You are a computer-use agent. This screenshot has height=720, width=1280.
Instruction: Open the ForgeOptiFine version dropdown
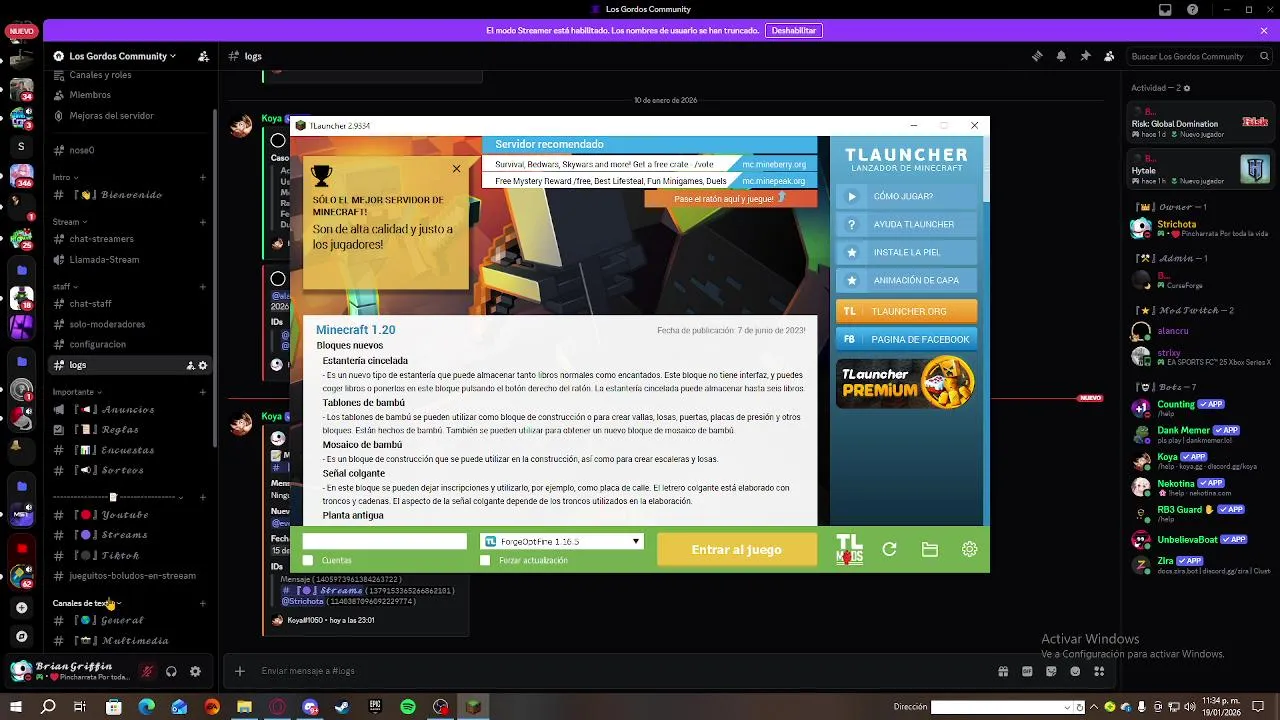pos(561,541)
